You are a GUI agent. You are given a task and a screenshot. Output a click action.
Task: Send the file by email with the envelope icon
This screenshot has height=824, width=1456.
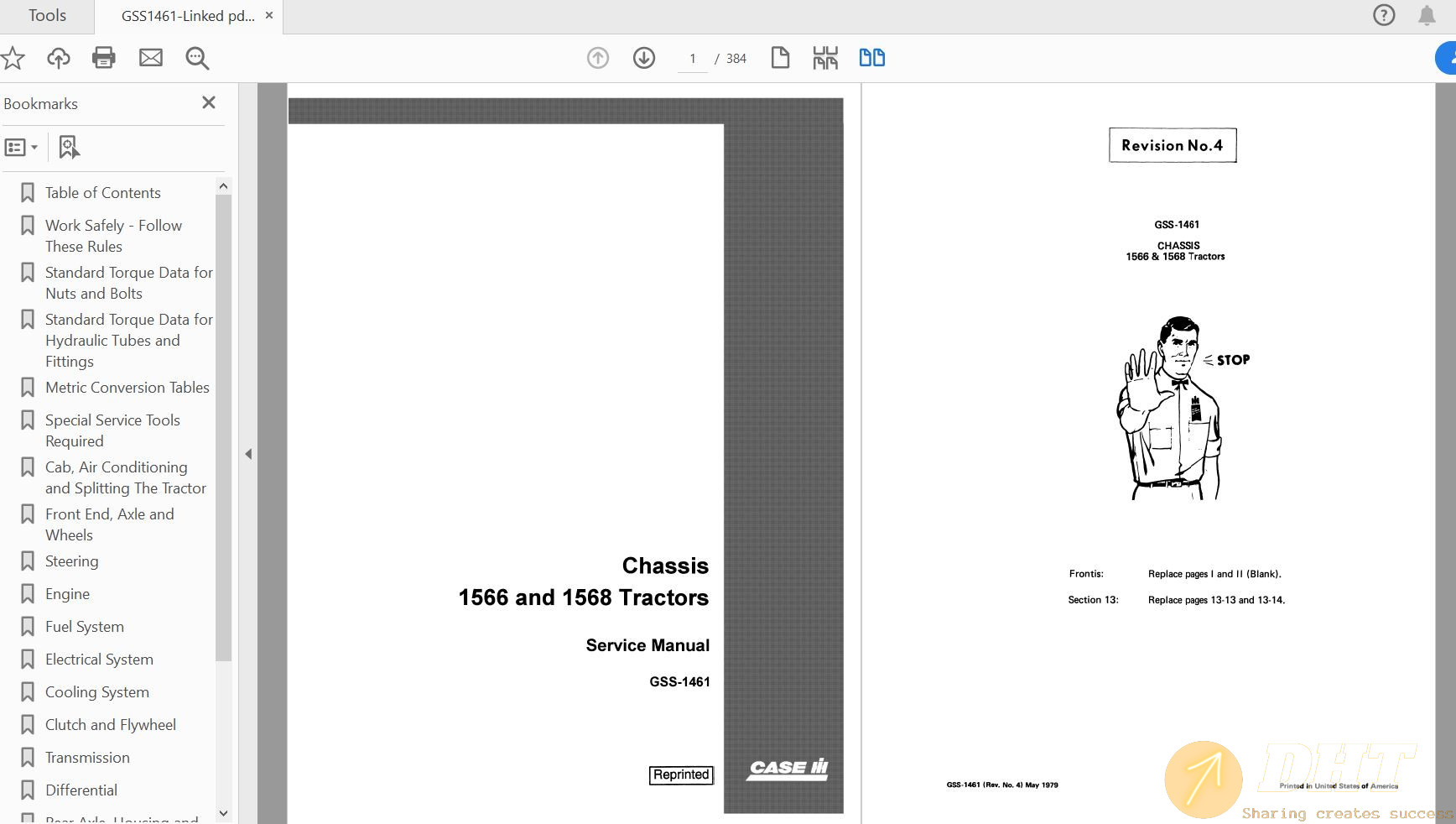[x=151, y=58]
